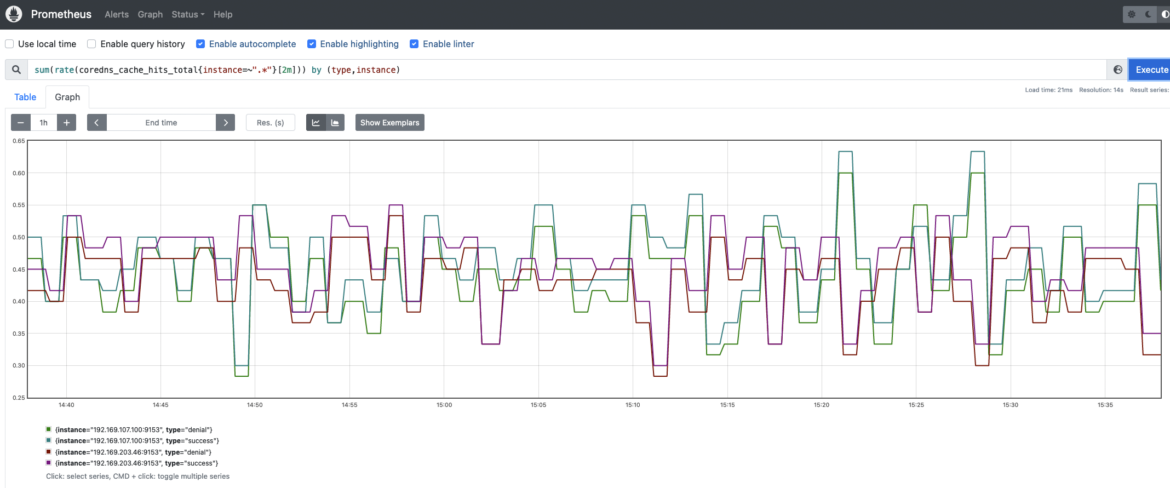Open the Alerts page in navbar
Image resolution: width=1170 pixels, height=488 pixels.
coord(116,14)
